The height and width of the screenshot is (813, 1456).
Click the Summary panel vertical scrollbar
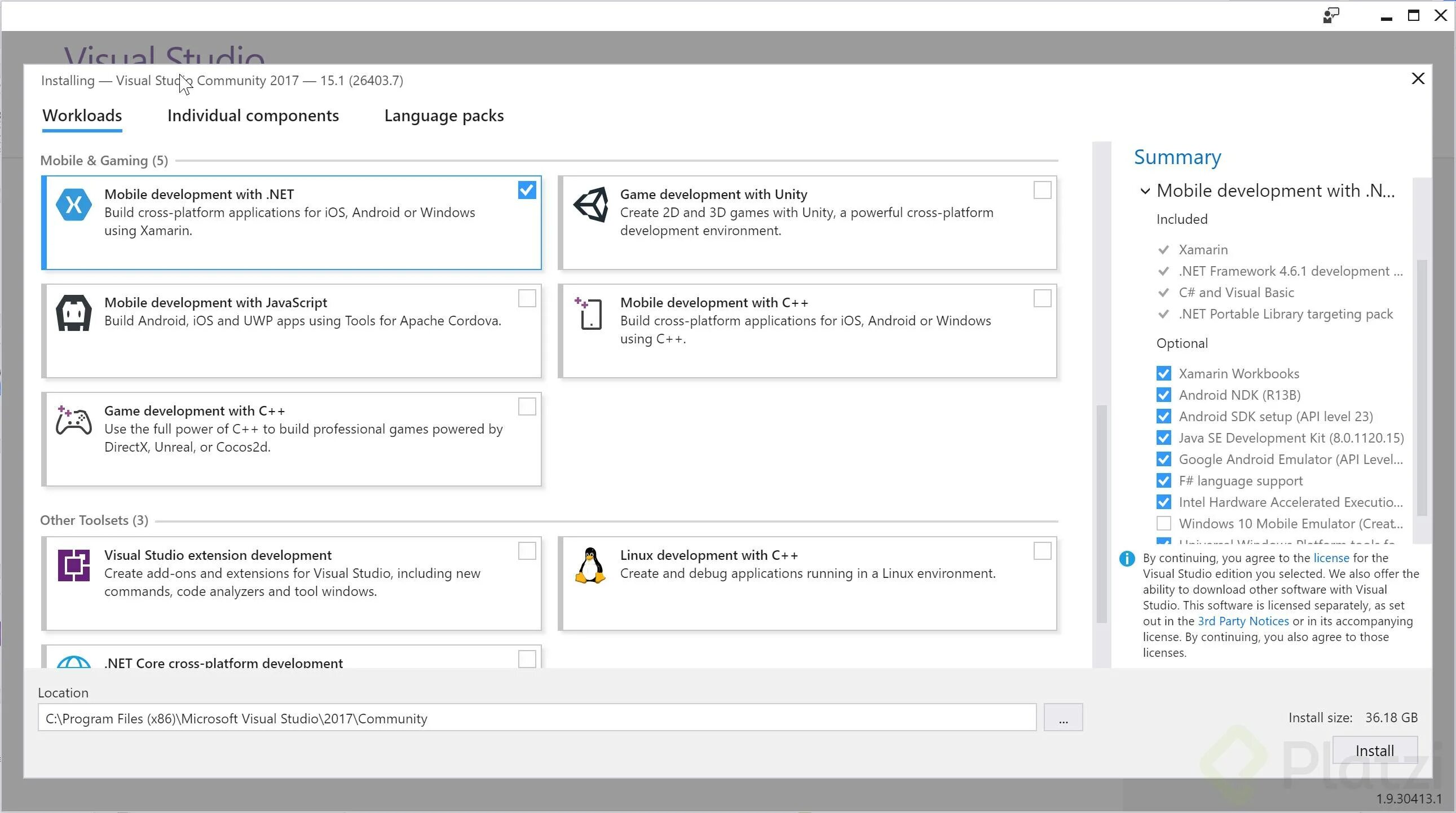pyautogui.click(x=1423, y=387)
